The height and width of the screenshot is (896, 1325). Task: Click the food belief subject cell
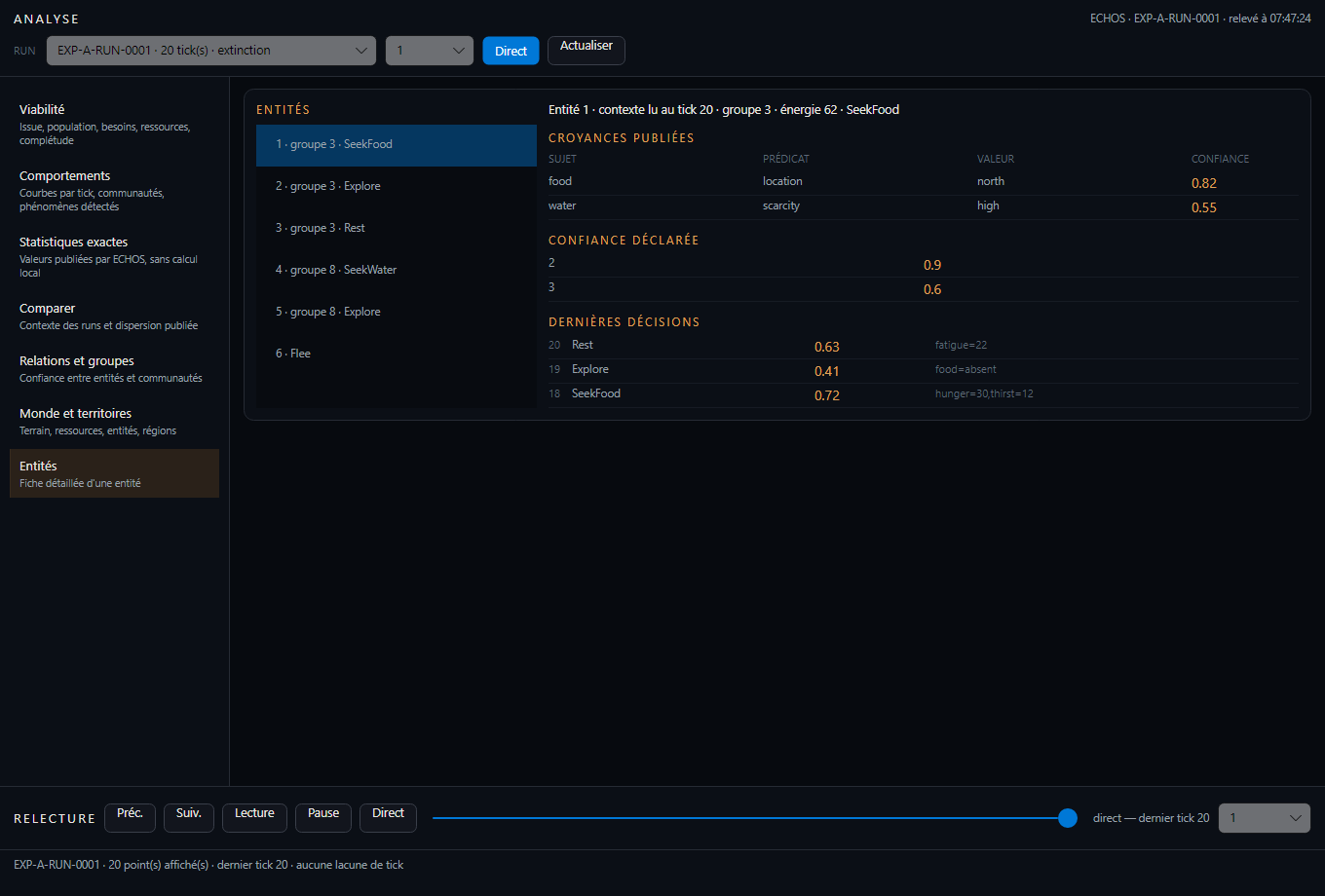point(560,182)
